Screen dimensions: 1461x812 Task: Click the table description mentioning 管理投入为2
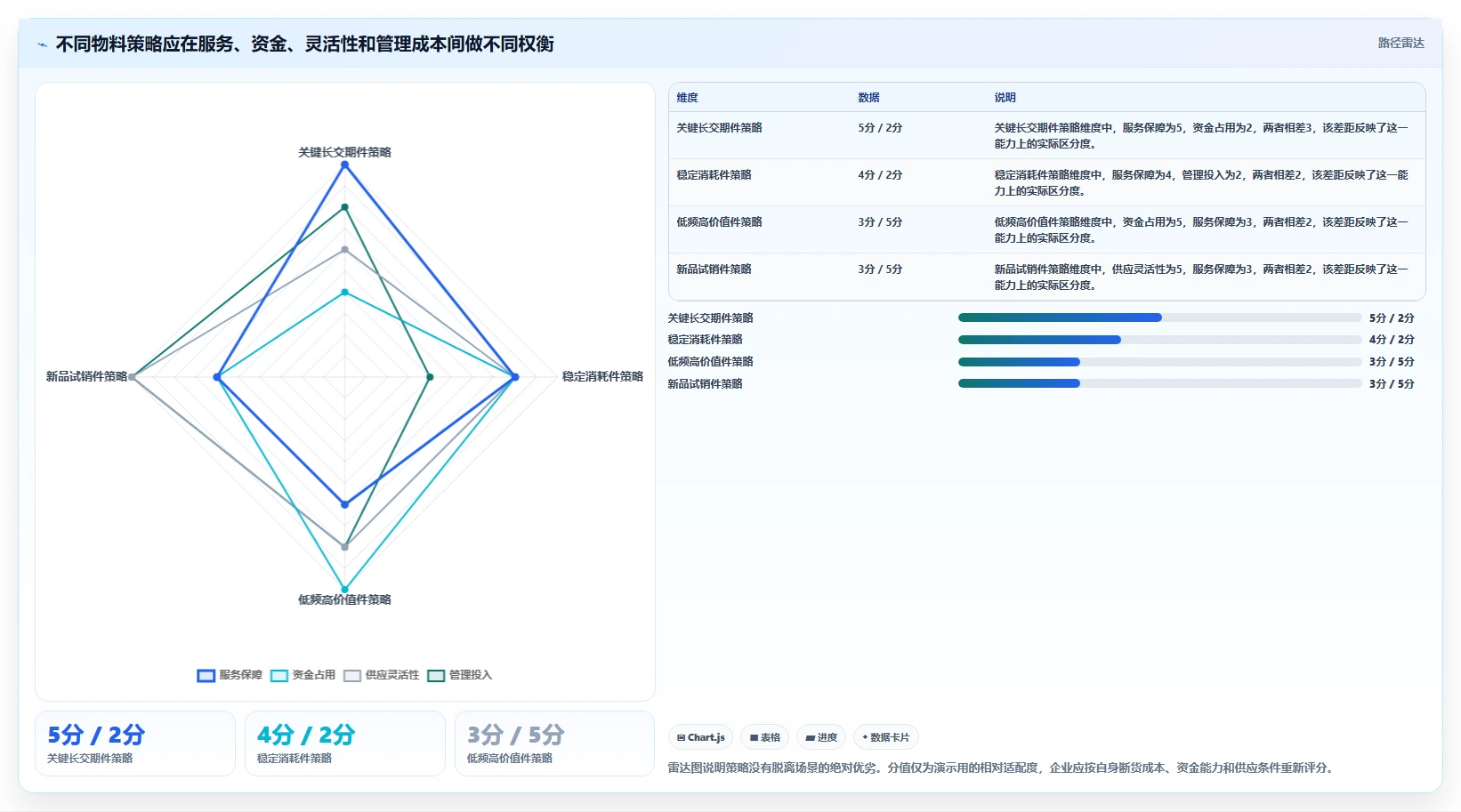click(x=1201, y=183)
